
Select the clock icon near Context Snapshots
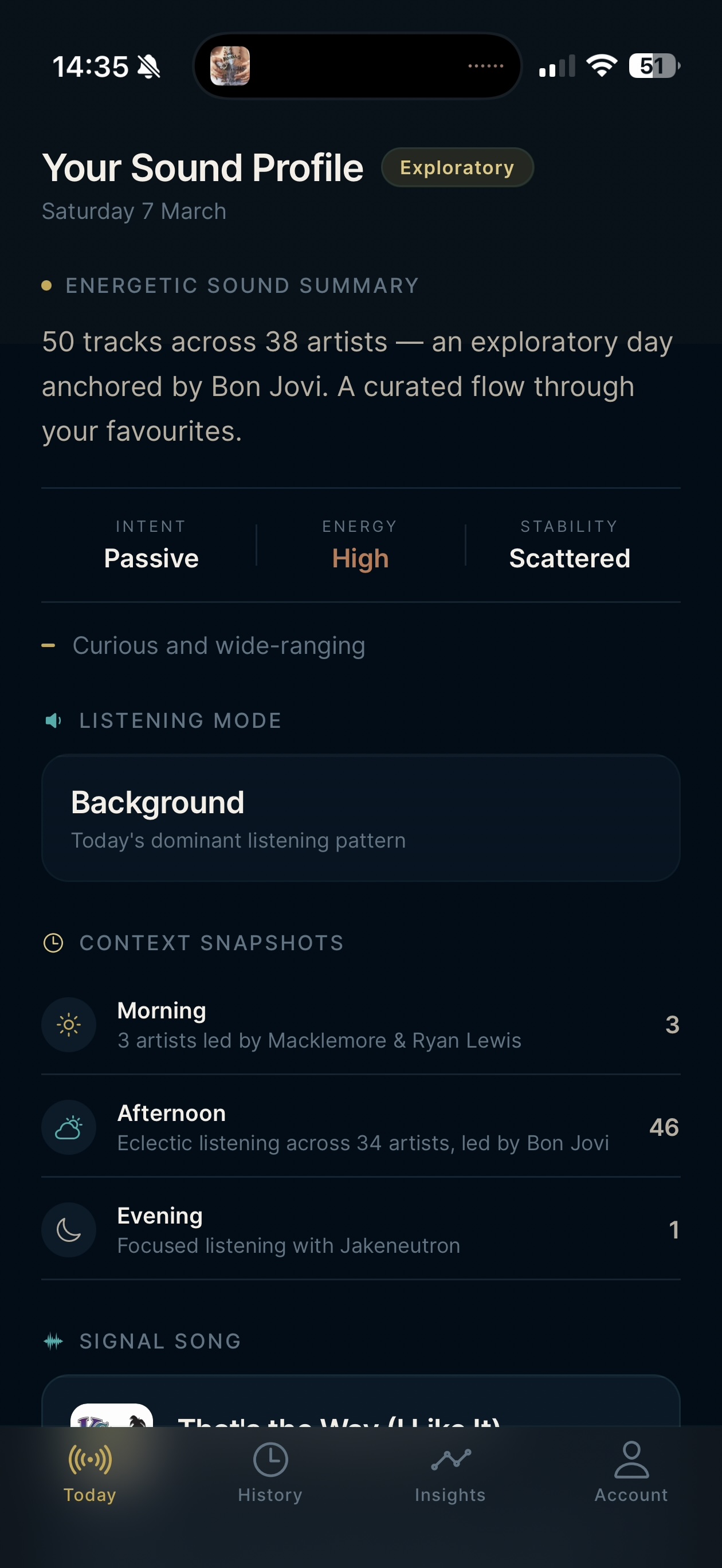(54, 942)
